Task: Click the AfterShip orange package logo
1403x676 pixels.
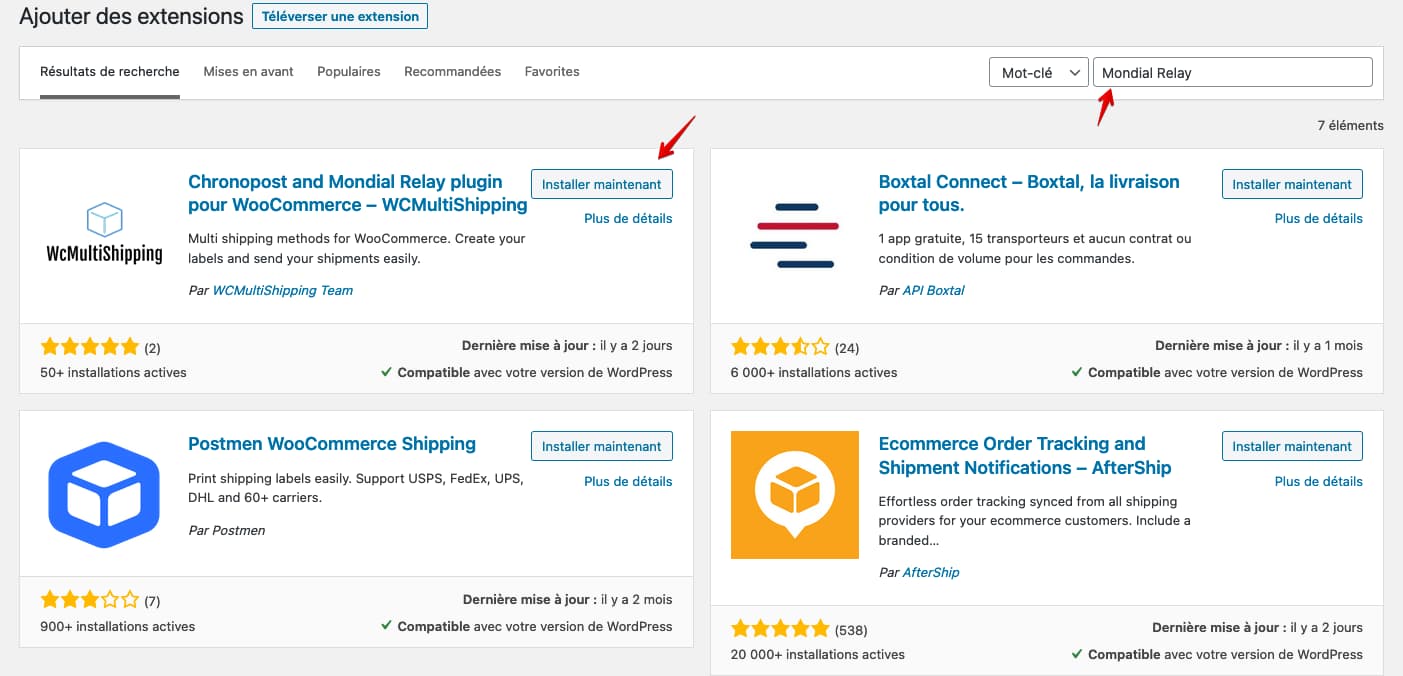Action: 794,495
